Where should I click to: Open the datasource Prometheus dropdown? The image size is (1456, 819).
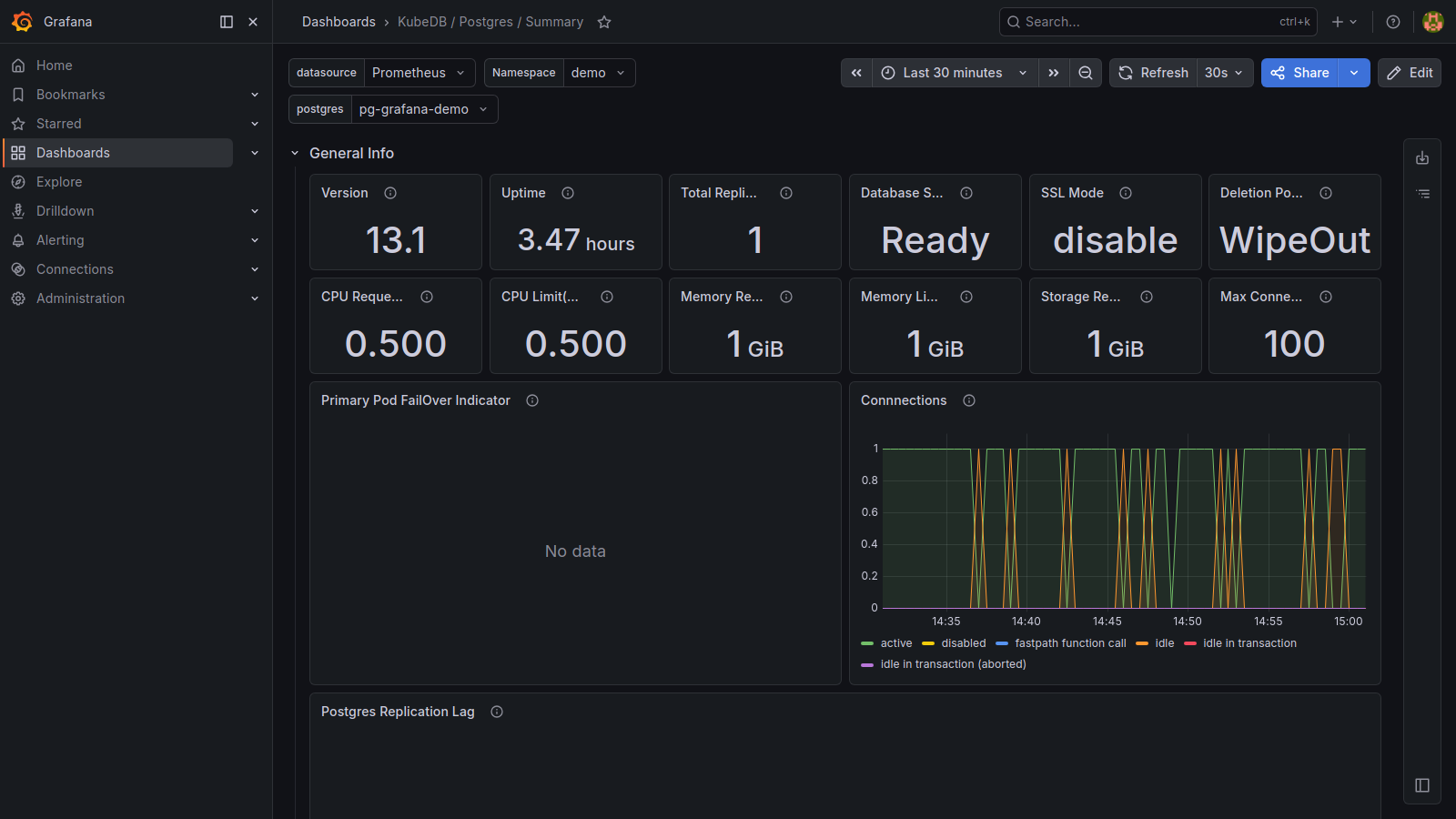tap(420, 73)
